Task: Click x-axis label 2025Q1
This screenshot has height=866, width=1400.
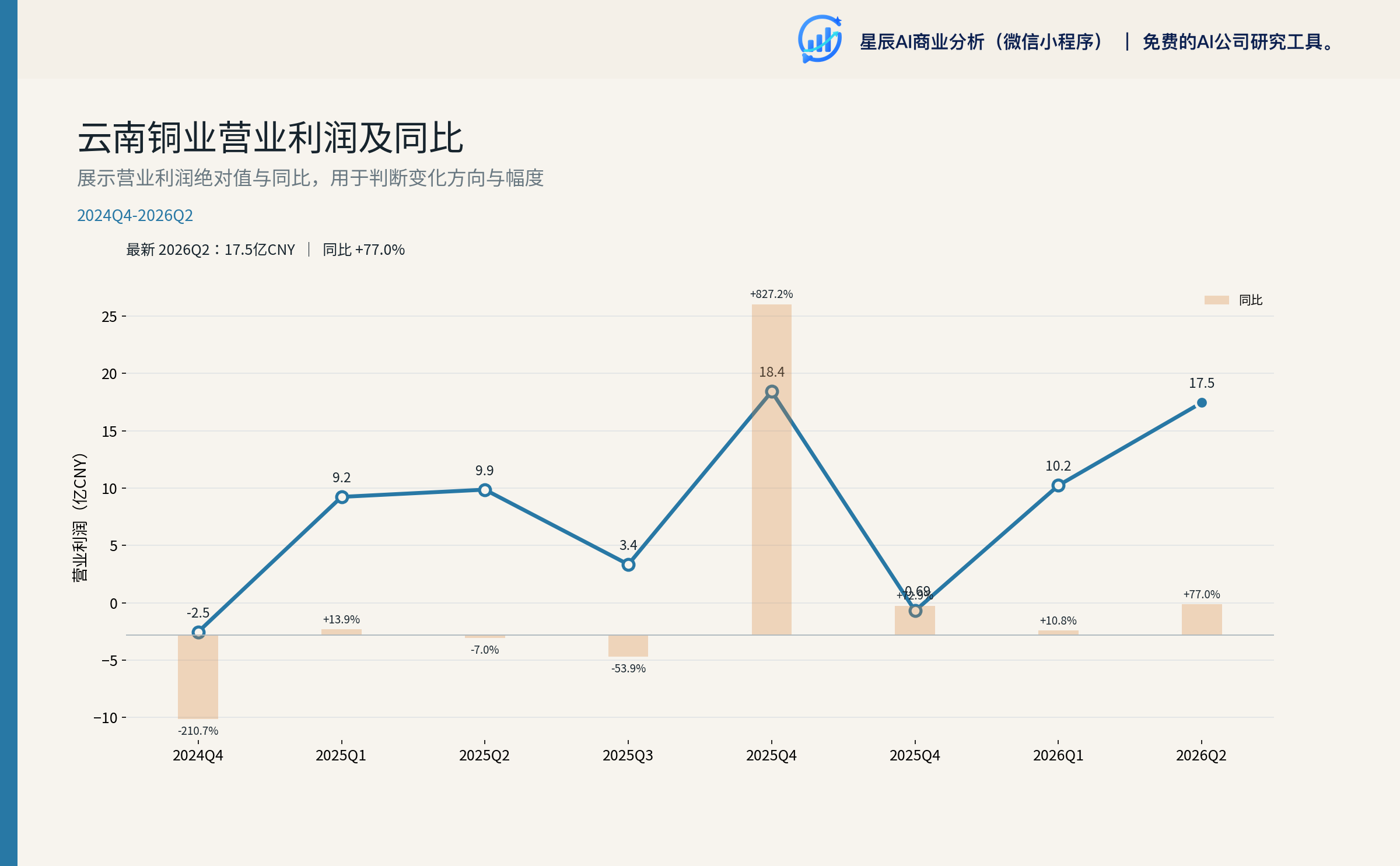Action: click(x=341, y=756)
